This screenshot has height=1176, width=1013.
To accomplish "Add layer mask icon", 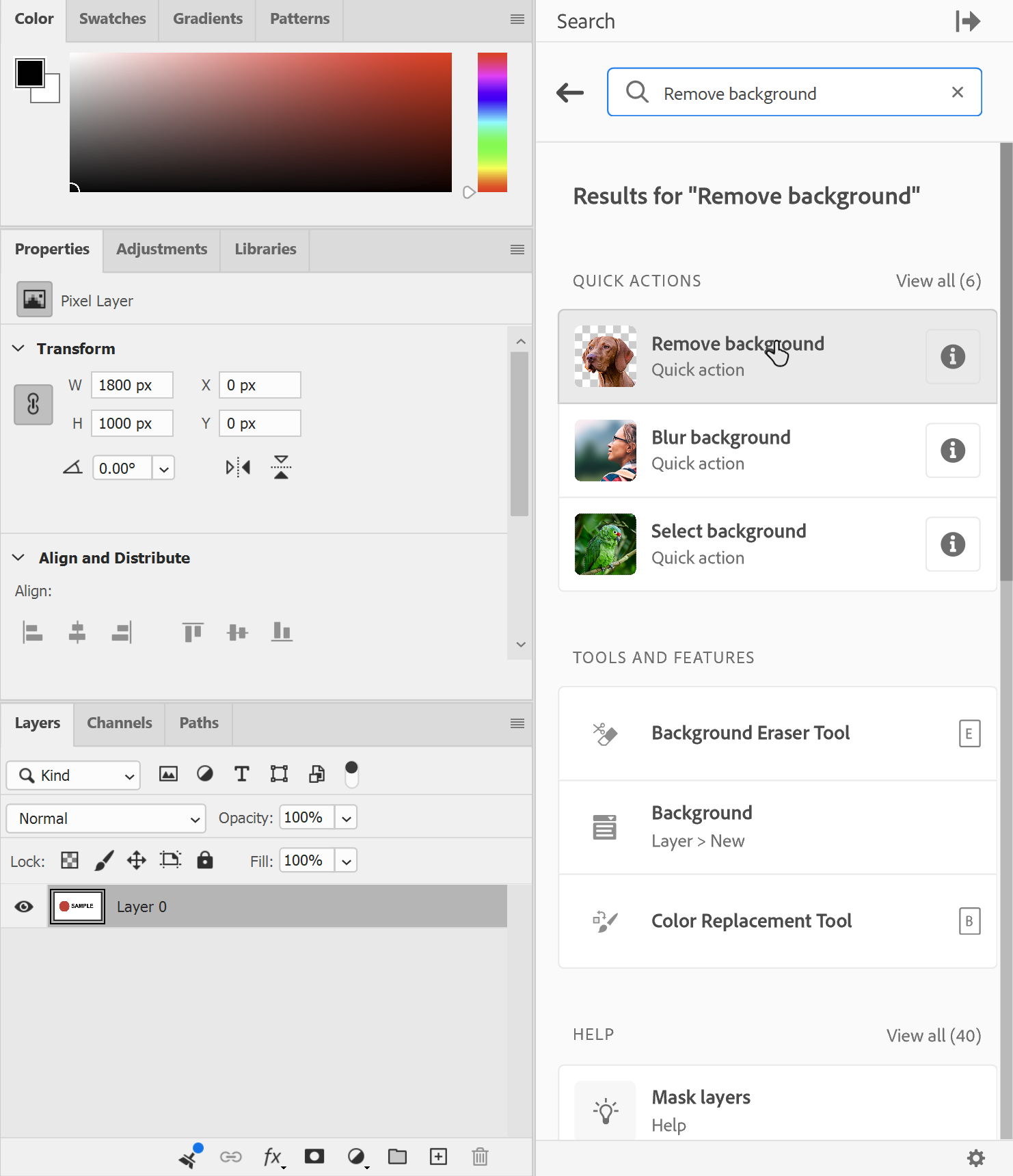I will coord(314,1156).
